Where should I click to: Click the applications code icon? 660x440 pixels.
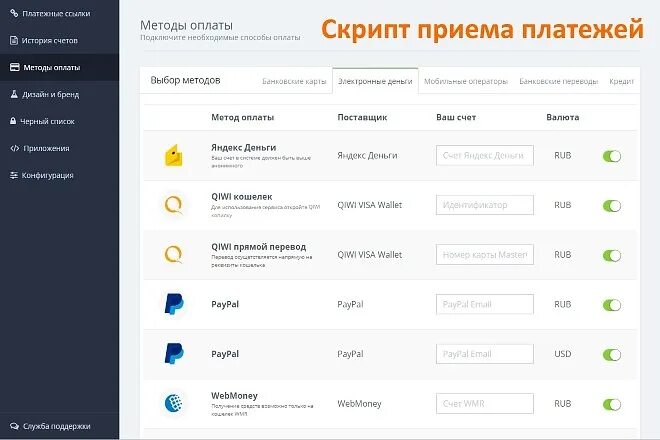pos(15,148)
